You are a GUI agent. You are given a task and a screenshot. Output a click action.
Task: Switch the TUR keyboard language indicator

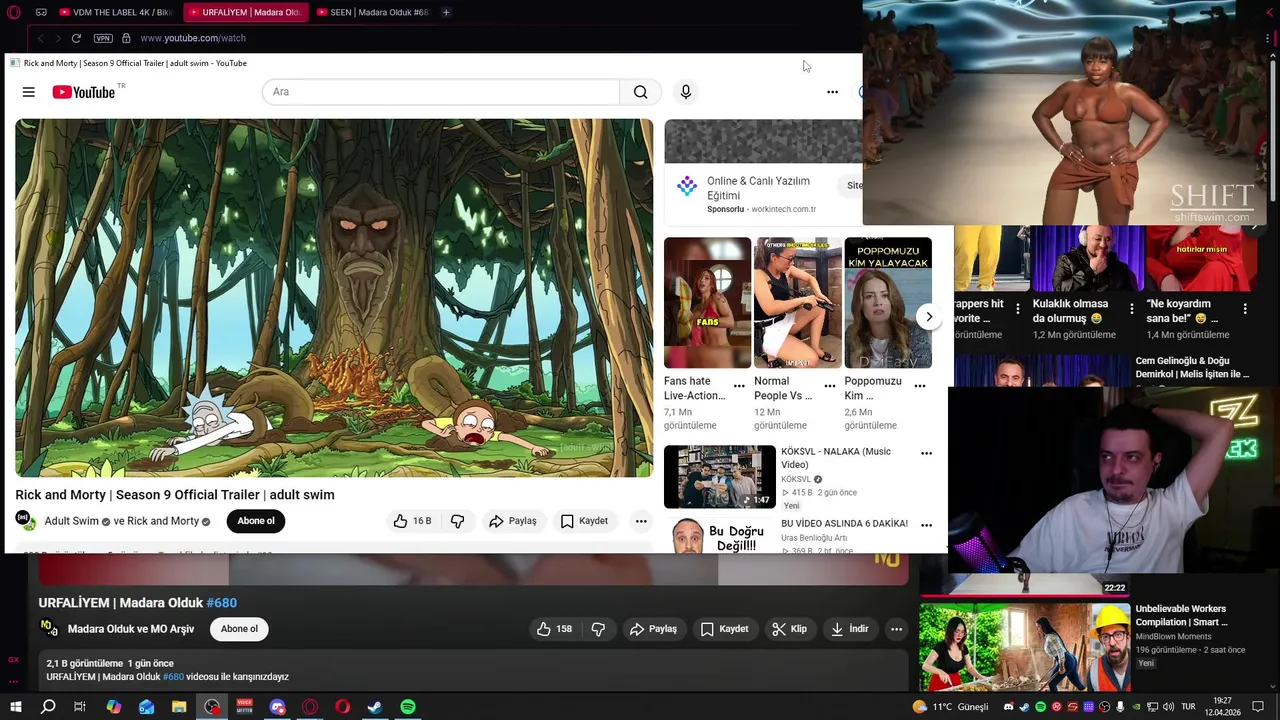(1189, 707)
